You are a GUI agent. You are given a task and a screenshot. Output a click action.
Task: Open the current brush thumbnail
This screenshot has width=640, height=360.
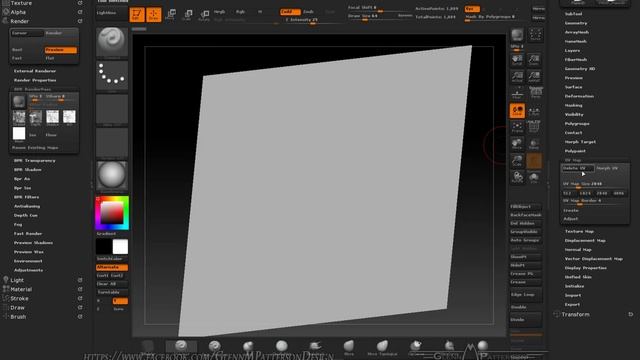112,42
